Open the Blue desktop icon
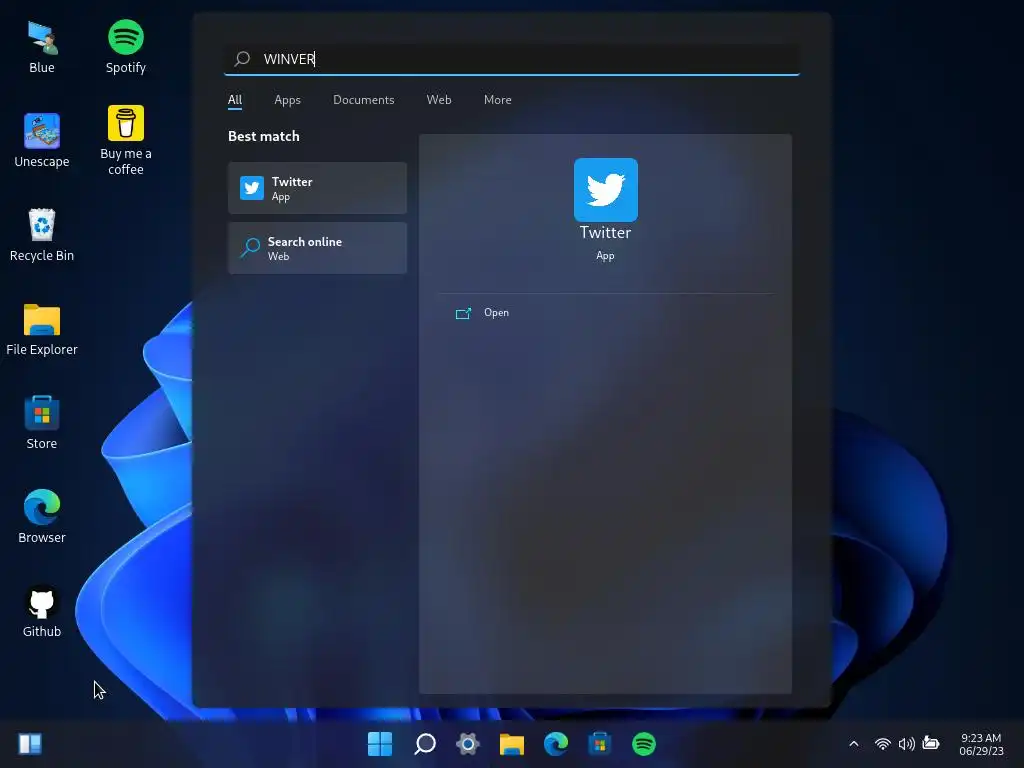The height and width of the screenshot is (768, 1024). tap(42, 47)
